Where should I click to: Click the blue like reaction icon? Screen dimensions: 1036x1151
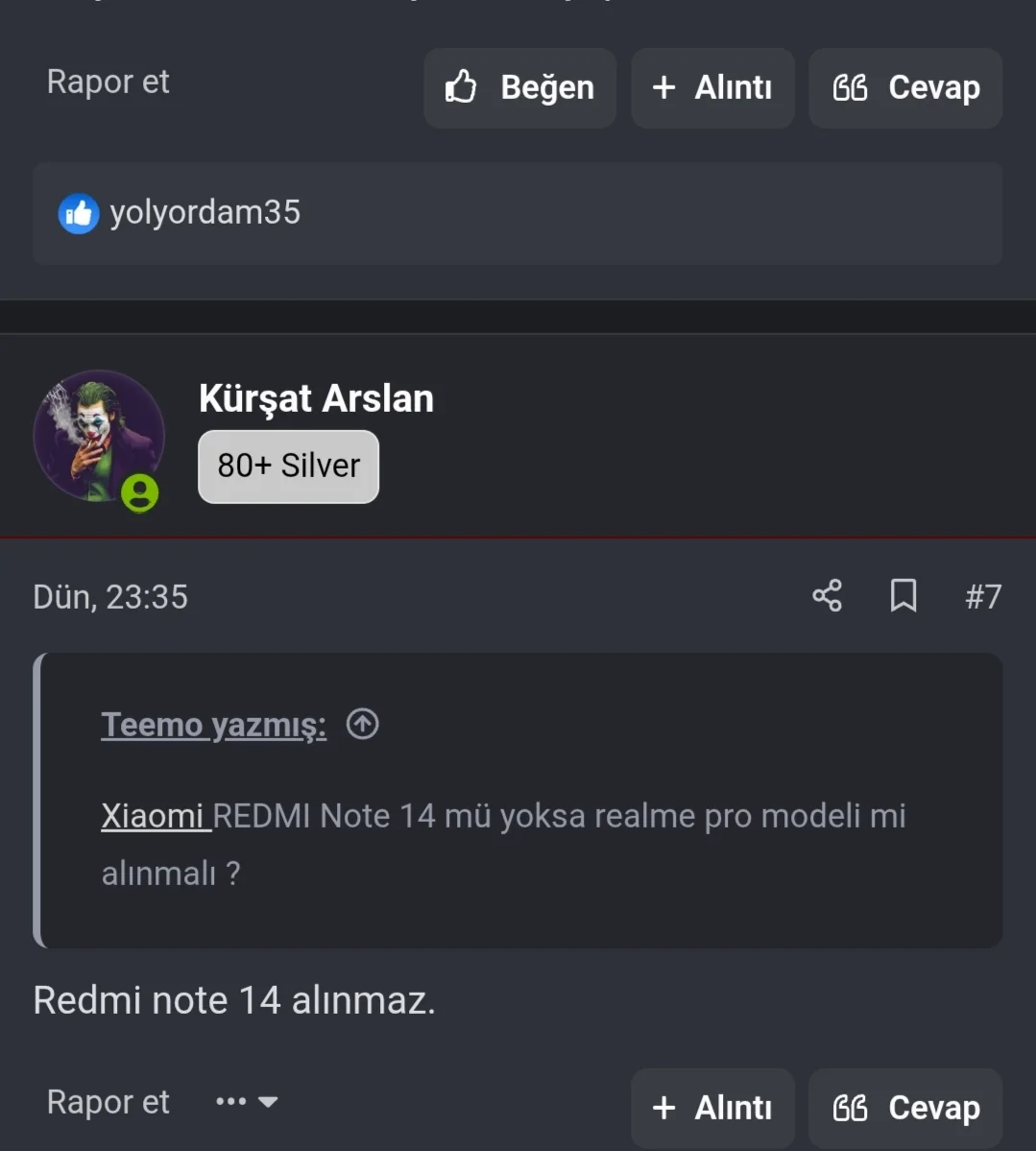tap(79, 214)
